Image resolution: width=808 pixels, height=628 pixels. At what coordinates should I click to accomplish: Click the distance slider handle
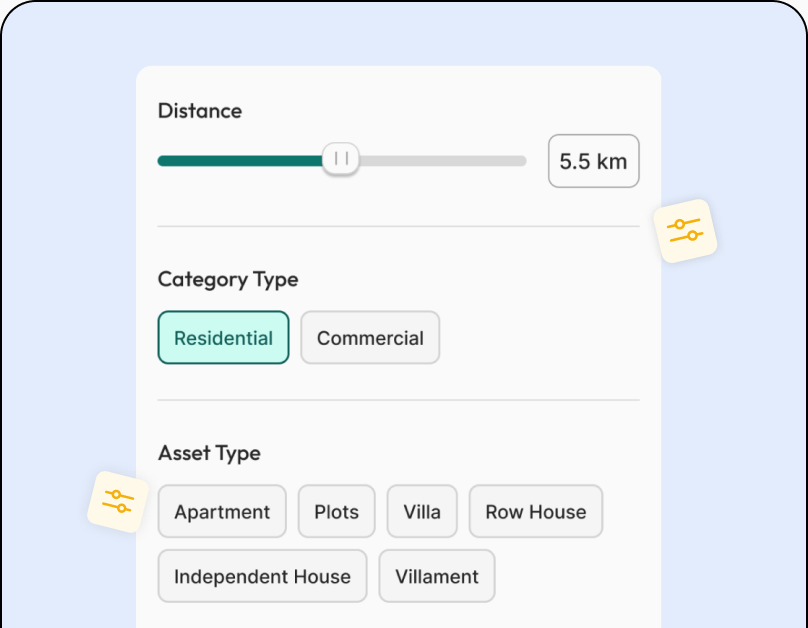(341, 159)
